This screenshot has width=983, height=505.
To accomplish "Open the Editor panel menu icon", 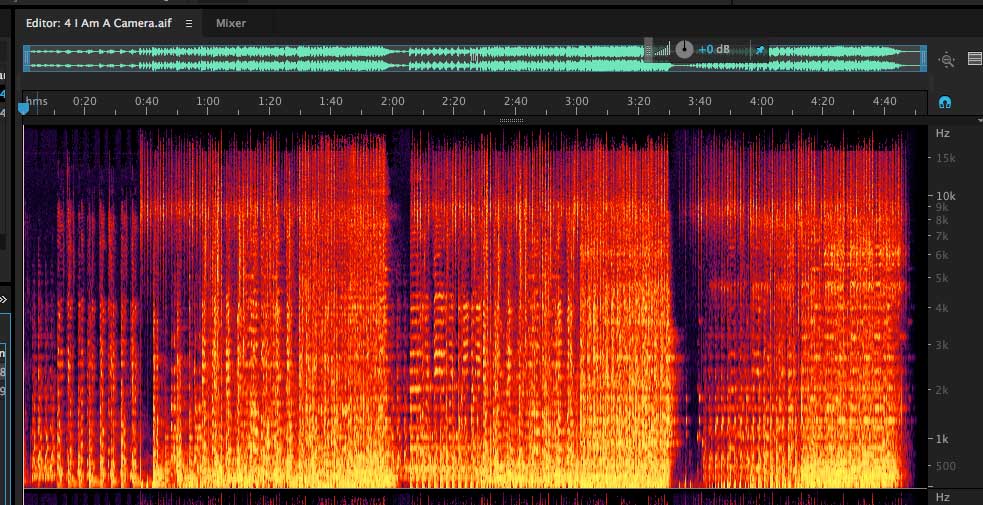I will coord(188,23).
